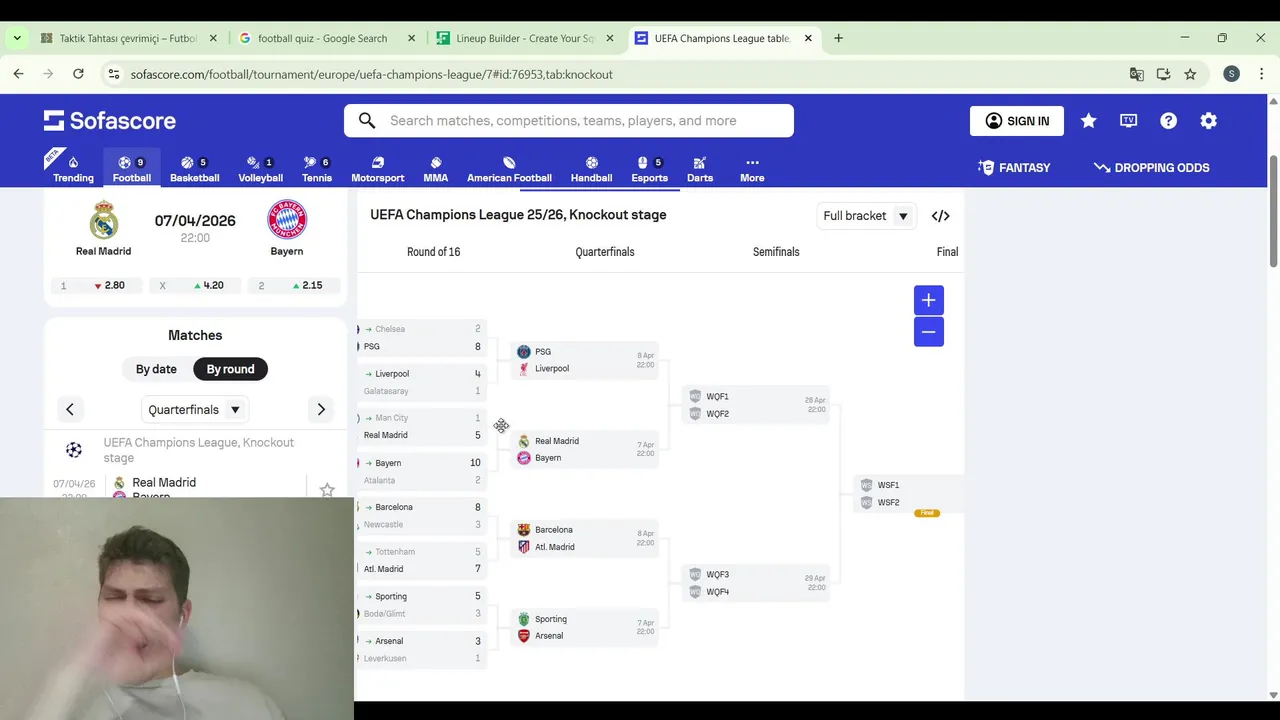The image size is (1280, 720).
Task: Click the Bayern crest in match card
Action: click(x=287, y=220)
